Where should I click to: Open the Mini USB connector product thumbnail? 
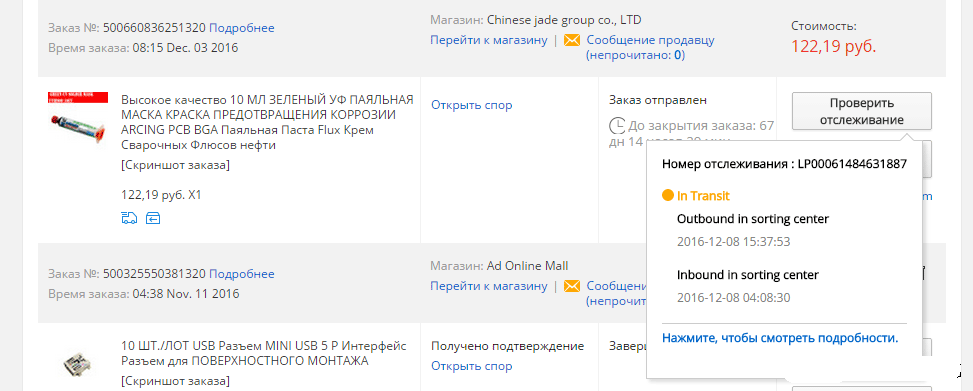[78, 364]
